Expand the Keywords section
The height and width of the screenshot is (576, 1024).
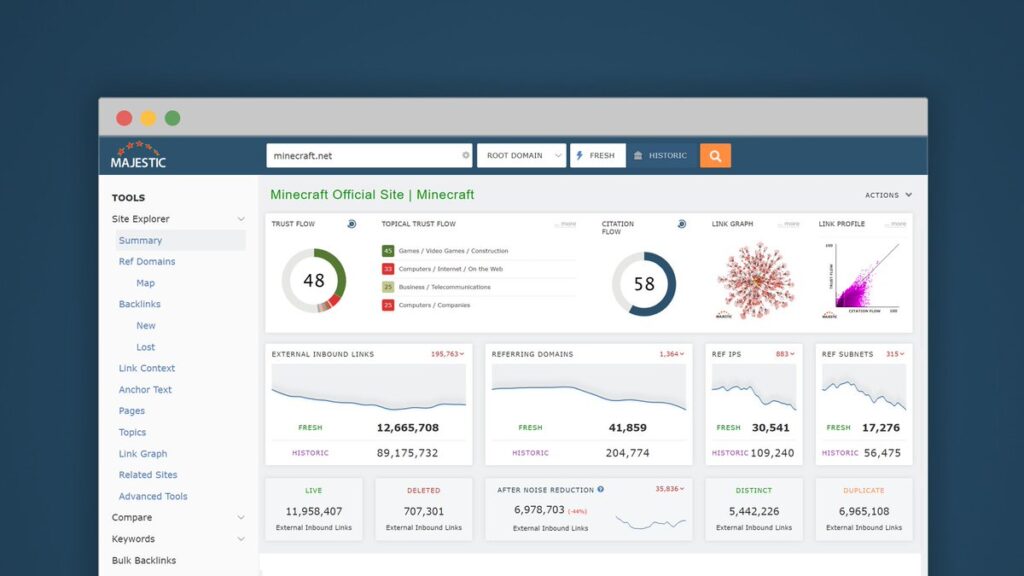coord(241,539)
